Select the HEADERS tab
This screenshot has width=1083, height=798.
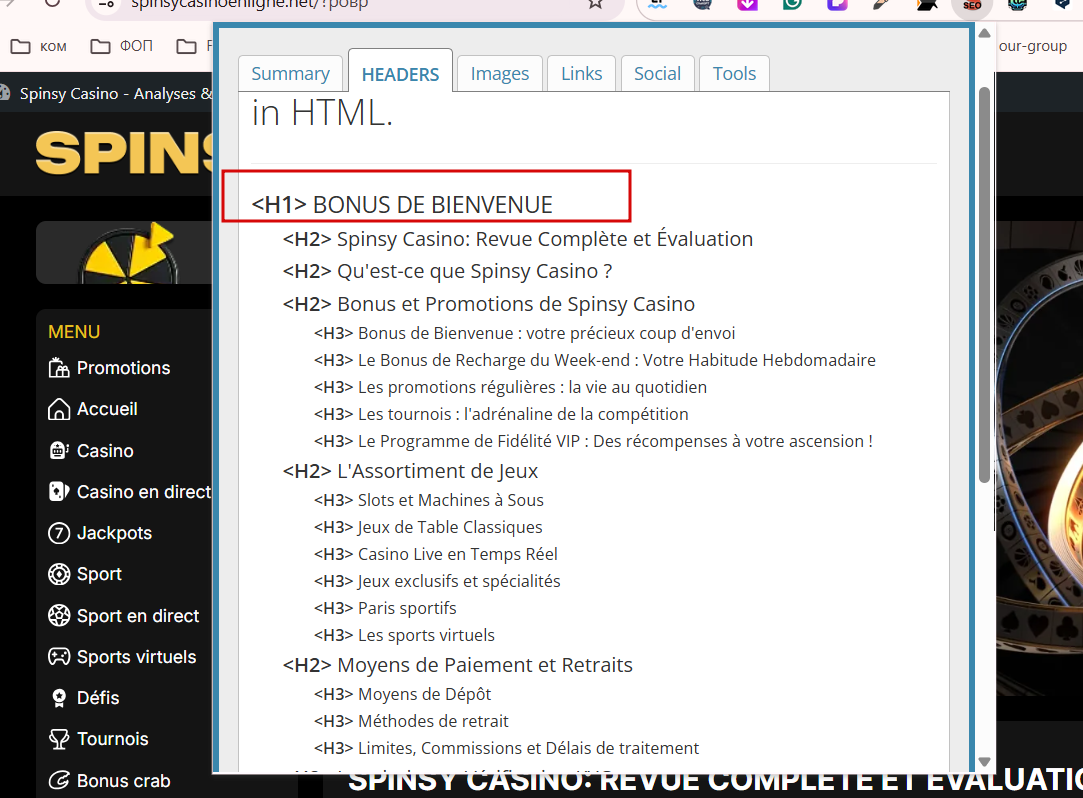click(401, 72)
